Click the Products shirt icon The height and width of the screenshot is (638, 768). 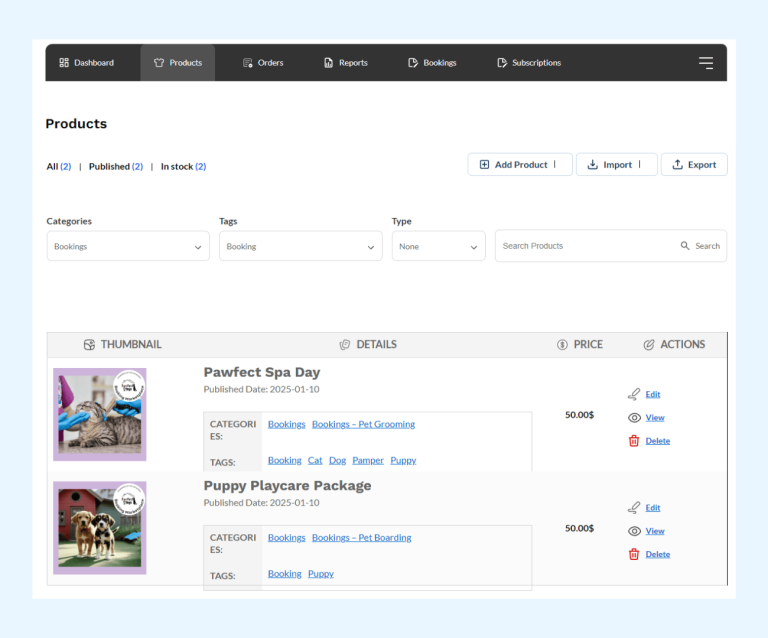159,63
